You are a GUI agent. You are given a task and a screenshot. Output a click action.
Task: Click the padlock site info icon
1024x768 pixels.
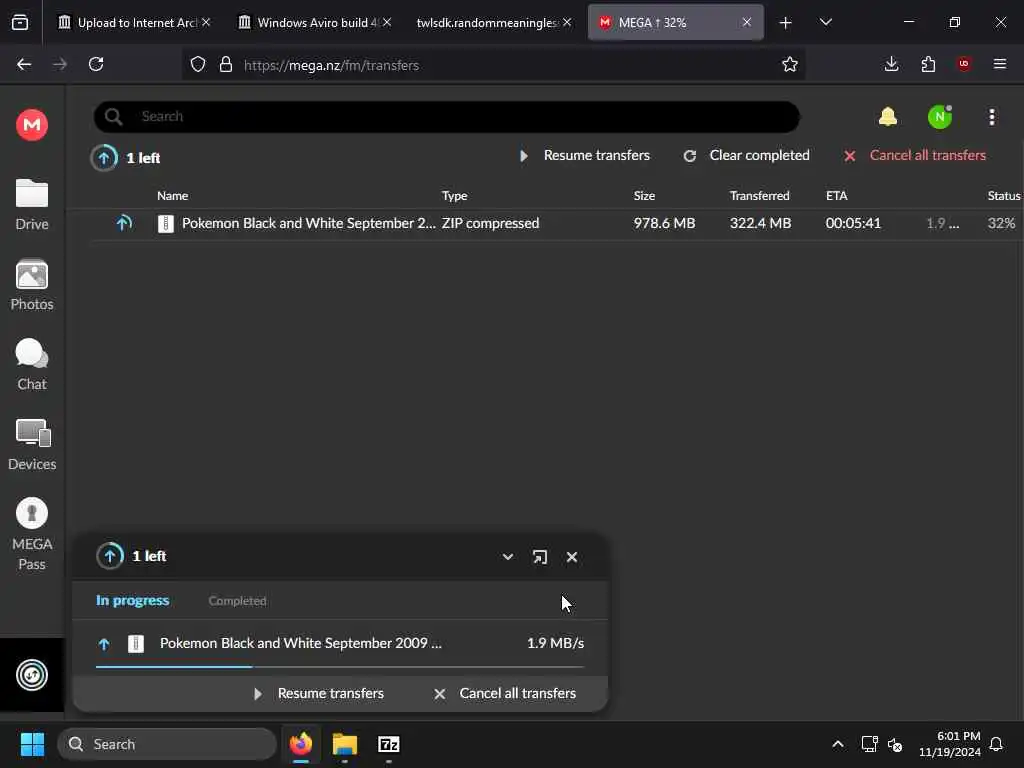click(226, 64)
